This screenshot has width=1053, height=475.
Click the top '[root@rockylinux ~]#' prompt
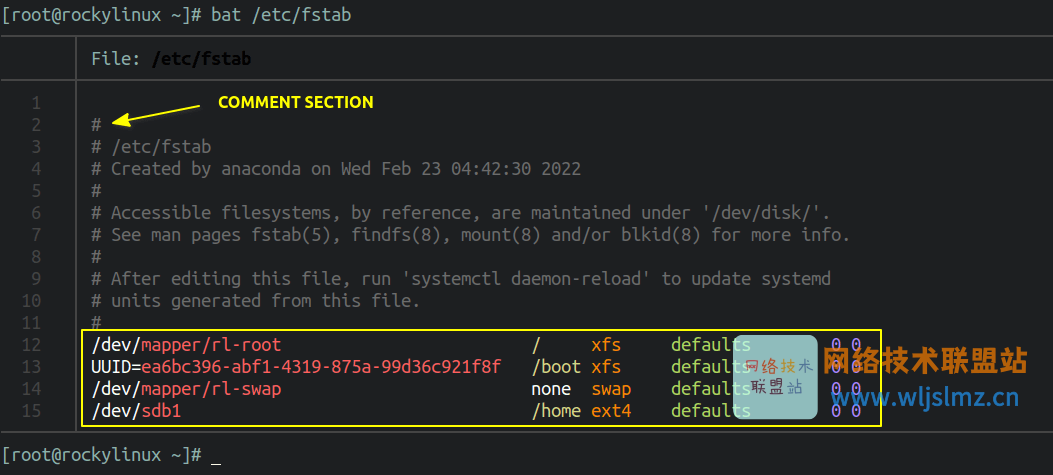click(102, 15)
